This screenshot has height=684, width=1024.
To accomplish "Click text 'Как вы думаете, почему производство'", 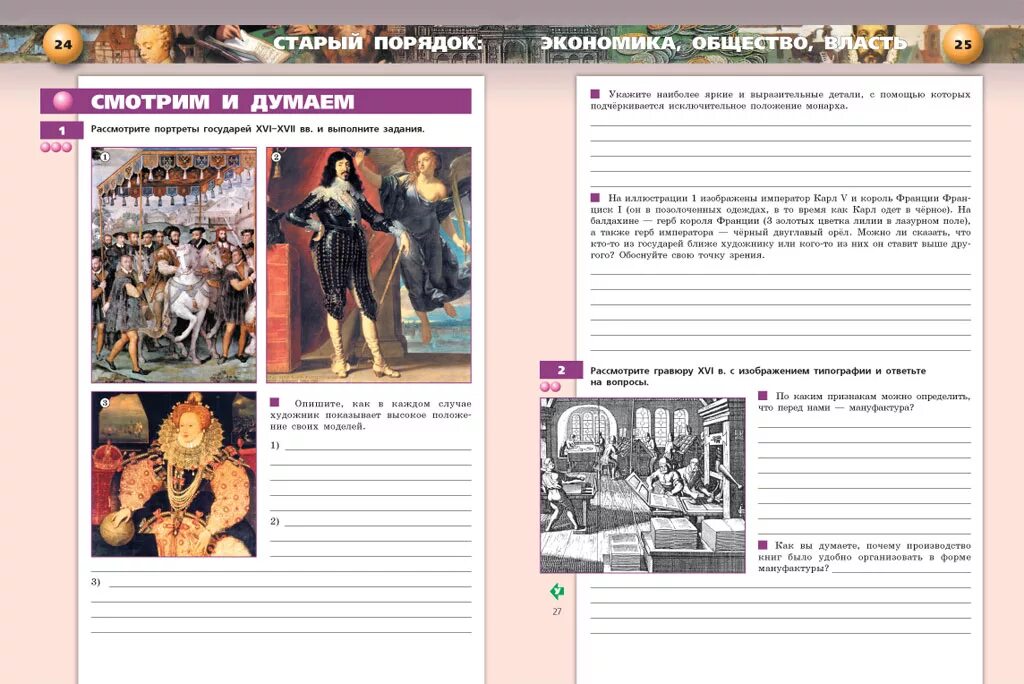I will pos(872,546).
